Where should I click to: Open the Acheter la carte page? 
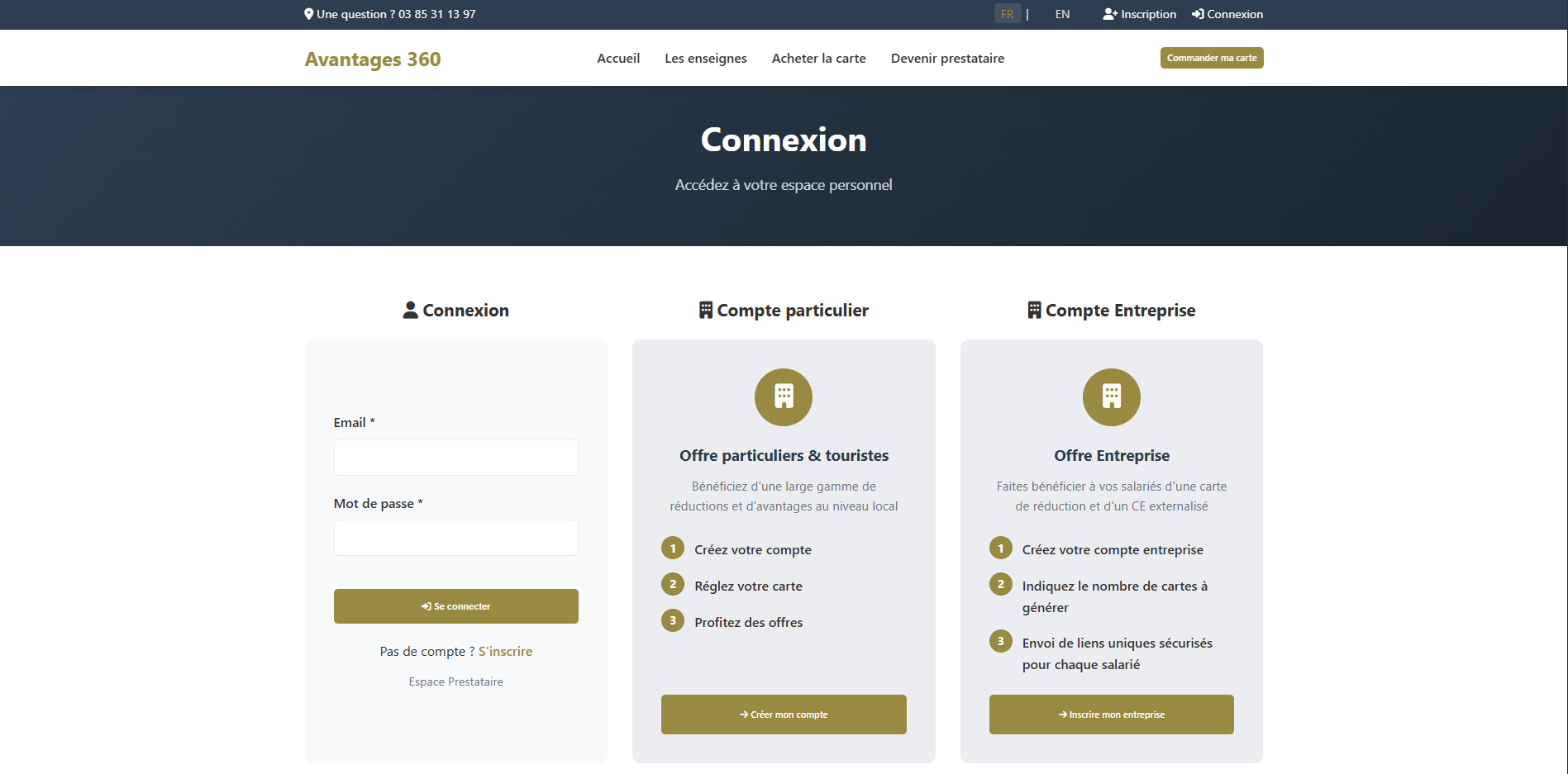[818, 58]
